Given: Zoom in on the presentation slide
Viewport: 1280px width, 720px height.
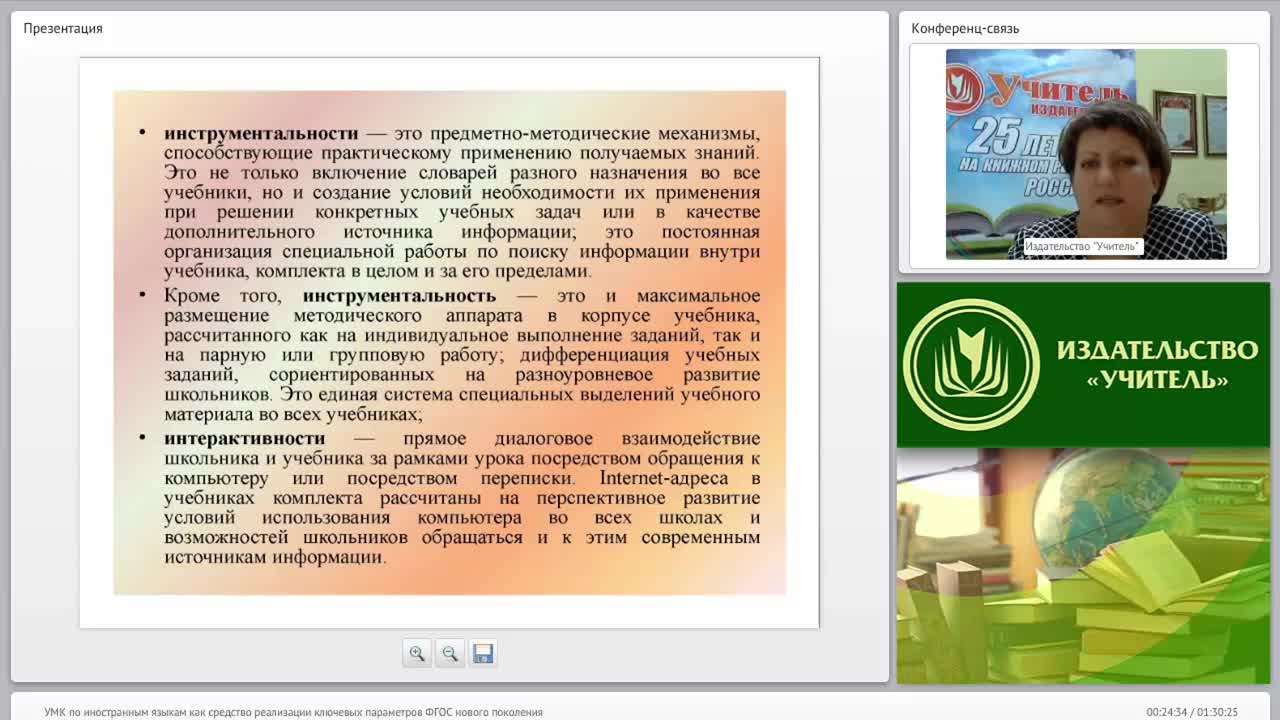Looking at the screenshot, I should [417, 653].
